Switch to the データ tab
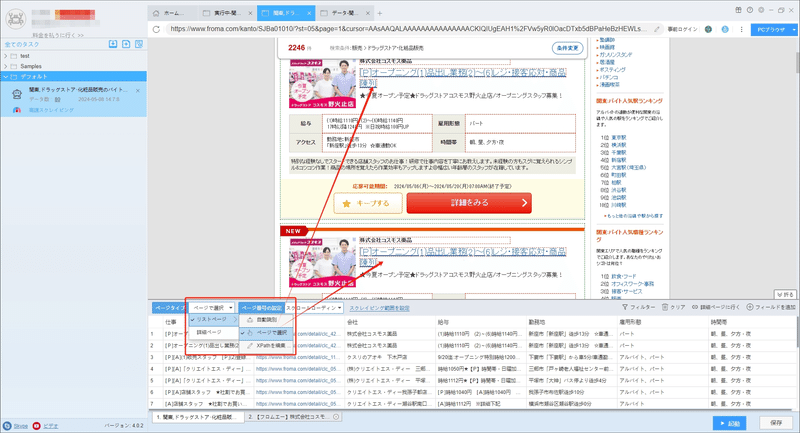Image resolution: width=800 pixels, height=433 pixels. pyautogui.click(x=345, y=13)
